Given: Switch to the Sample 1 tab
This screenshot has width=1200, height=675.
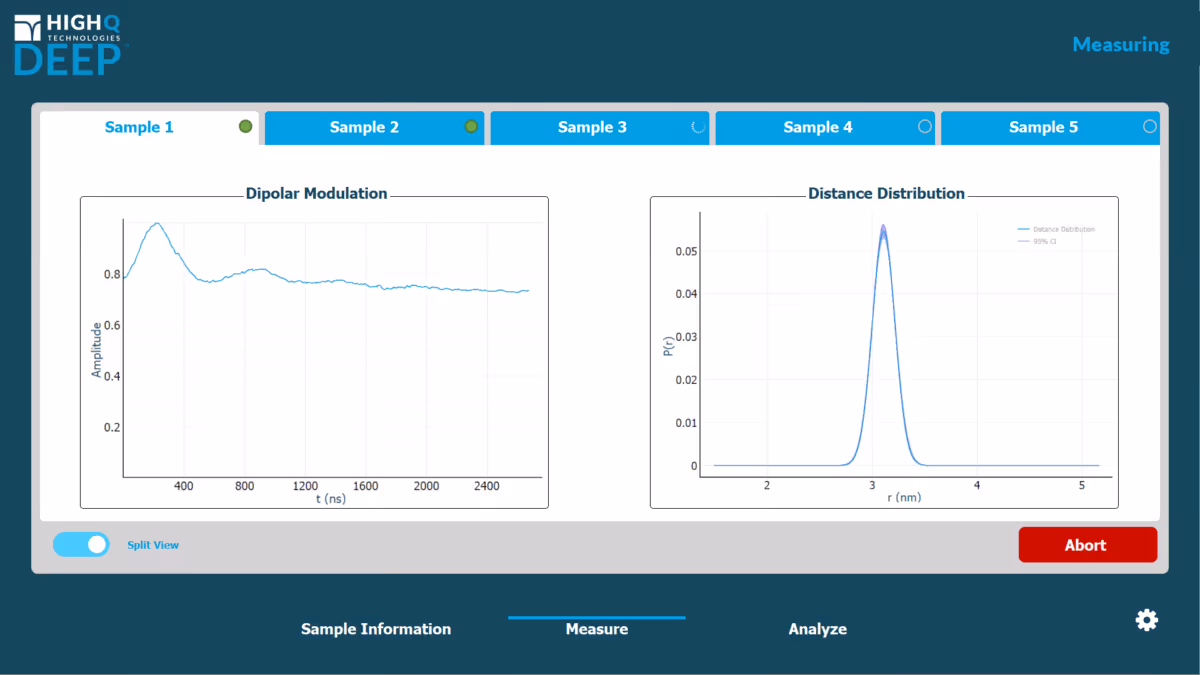Looking at the screenshot, I should (150, 128).
